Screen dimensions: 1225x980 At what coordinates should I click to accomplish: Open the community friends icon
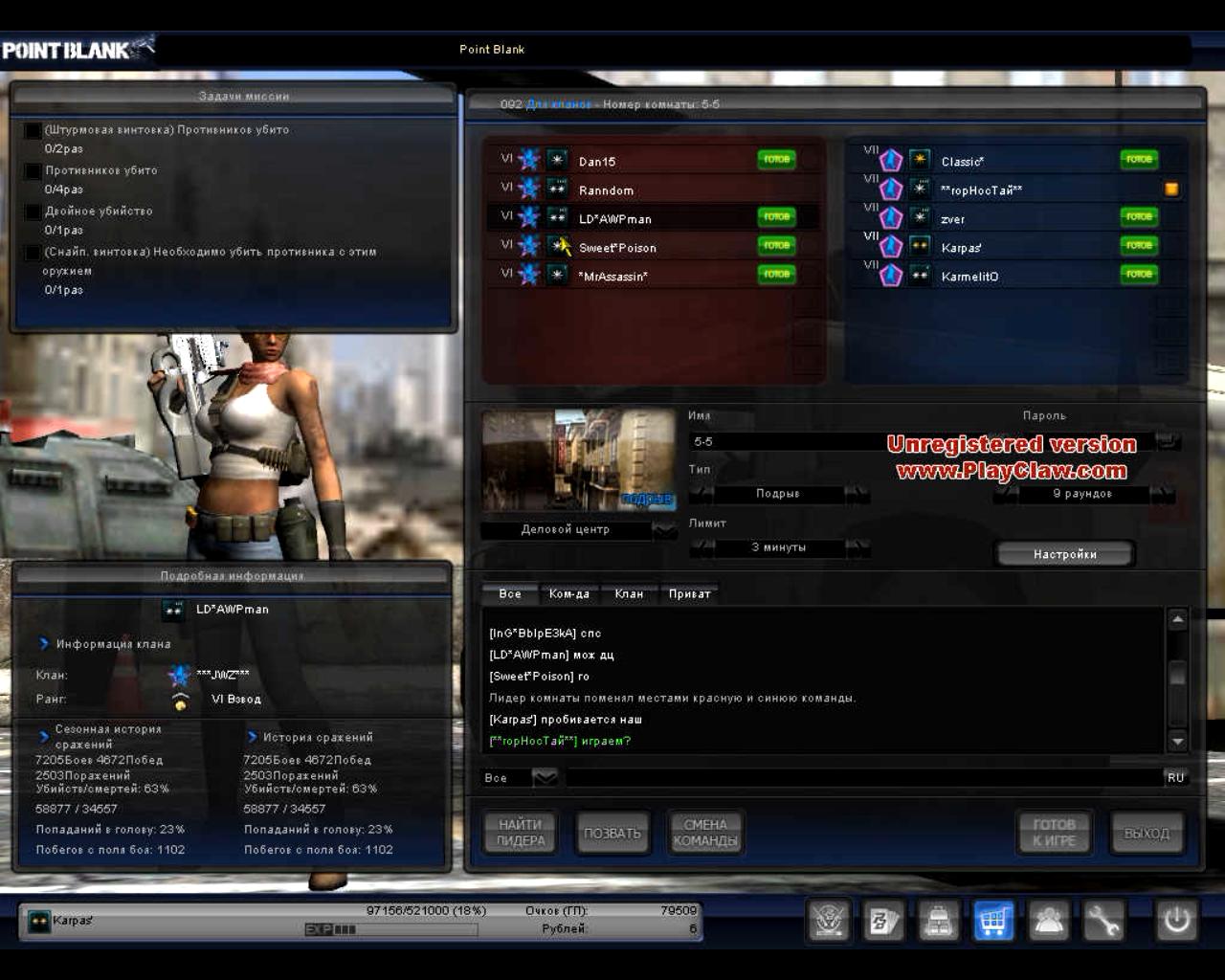[x=1049, y=921]
